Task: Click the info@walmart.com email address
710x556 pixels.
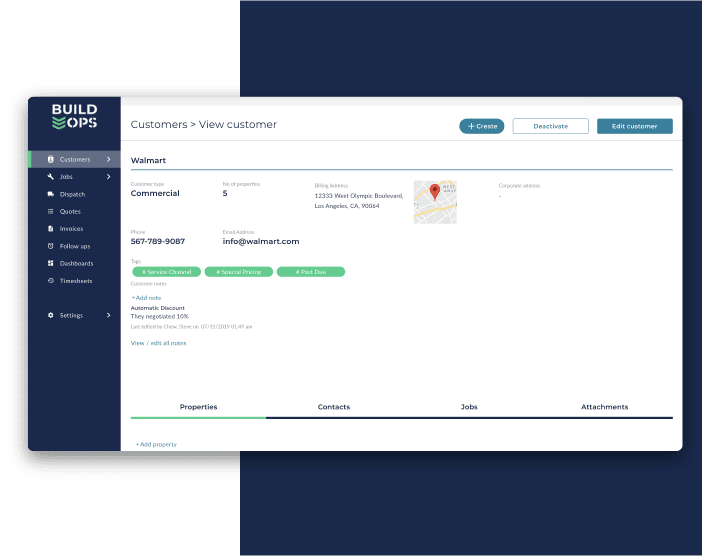Action: [261, 241]
